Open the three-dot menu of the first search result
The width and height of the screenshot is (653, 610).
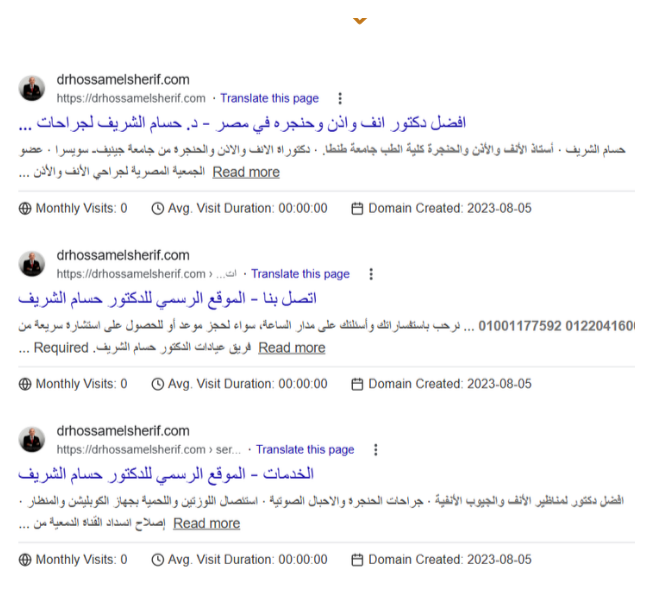click(x=340, y=98)
